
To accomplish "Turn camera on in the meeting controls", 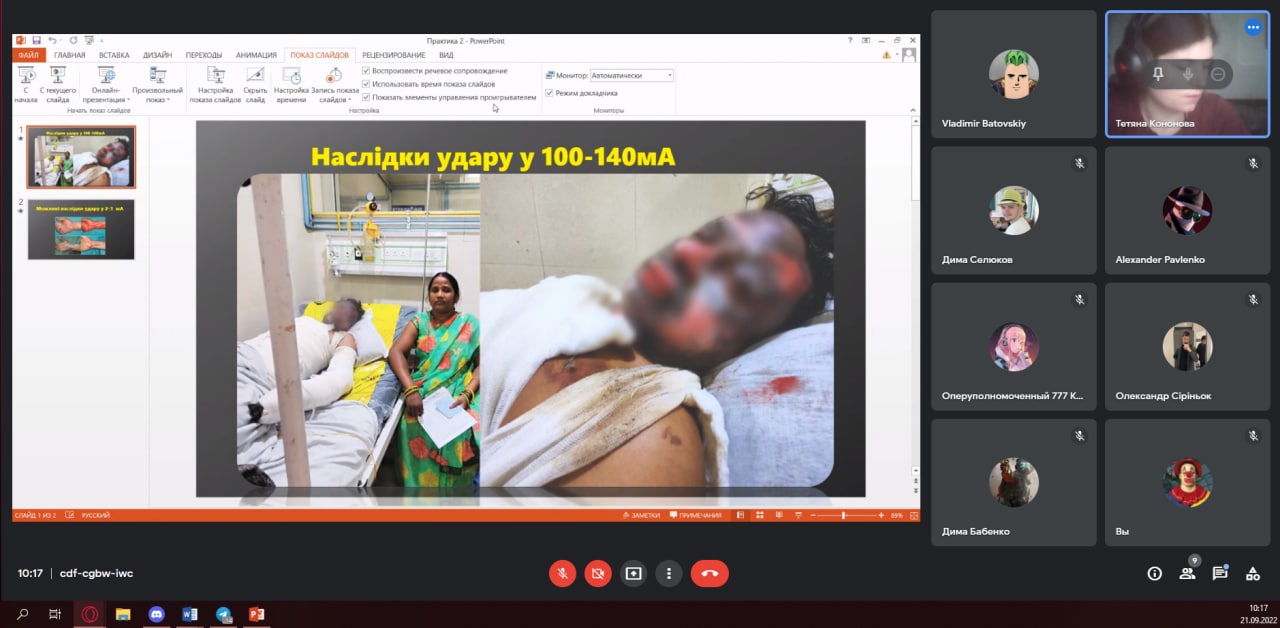I will pos(598,573).
